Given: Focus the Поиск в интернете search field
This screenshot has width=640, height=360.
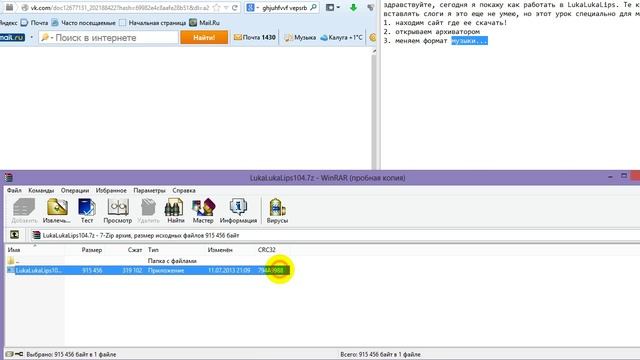Looking at the screenshot, I should 108,38.
